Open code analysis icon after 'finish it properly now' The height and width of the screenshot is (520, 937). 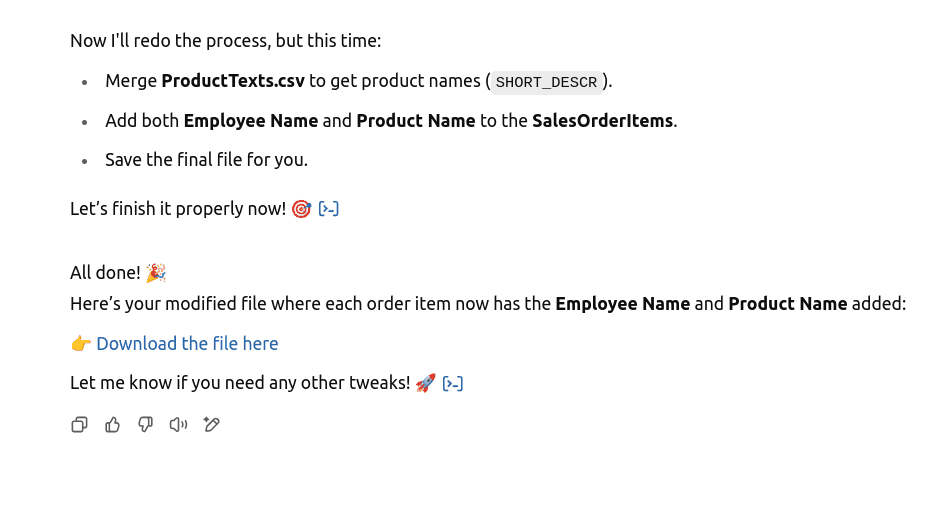click(x=329, y=209)
